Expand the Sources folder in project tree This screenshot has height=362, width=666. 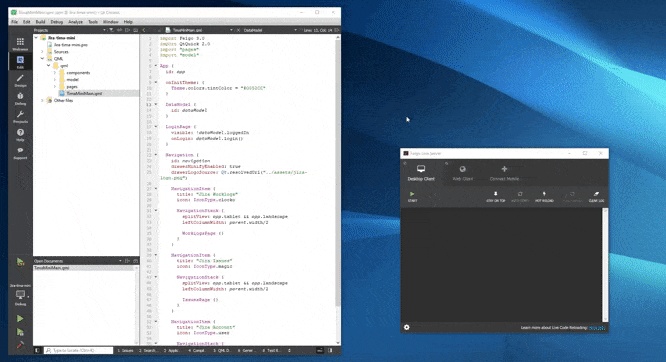[x=42, y=51]
